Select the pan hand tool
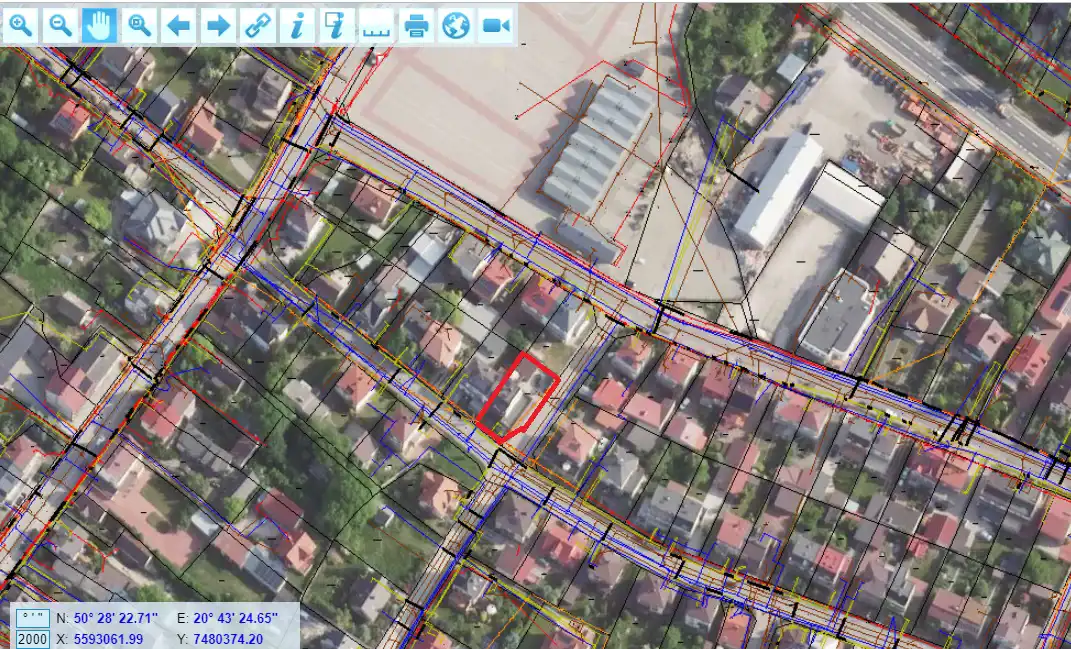 tap(99, 25)
